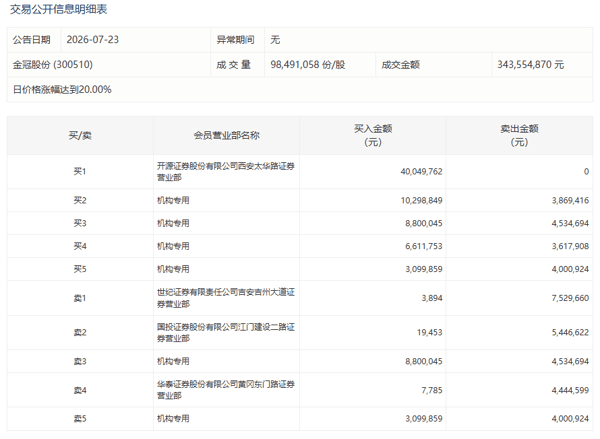This screenshot has width=600, height=439.
Task: Click sell amount 3,869,416
Action: (570, 200)
